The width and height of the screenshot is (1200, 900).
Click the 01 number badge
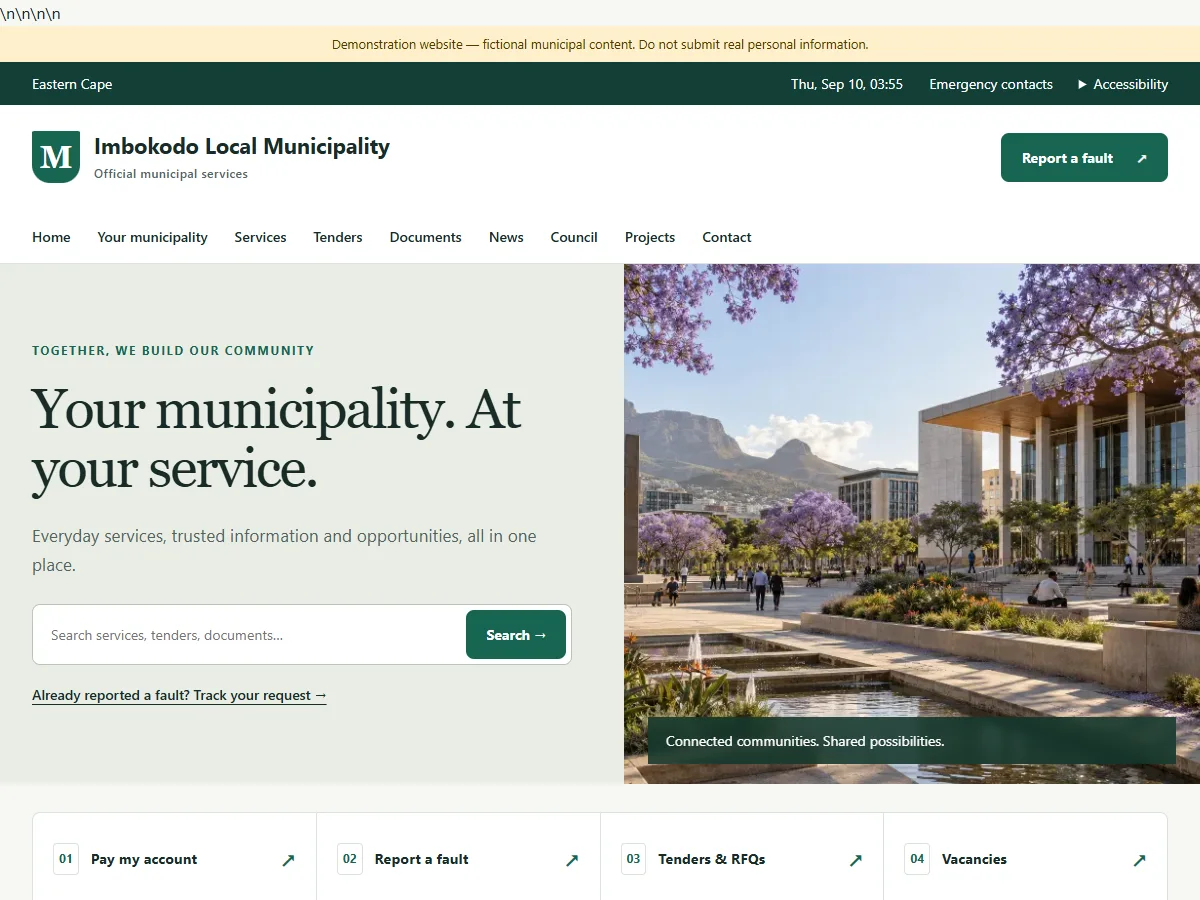click(66, 859)
